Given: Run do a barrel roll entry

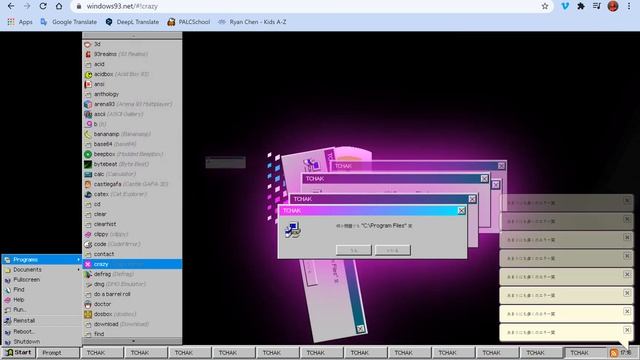Looking at the screenshot, I should click(132, 294).
